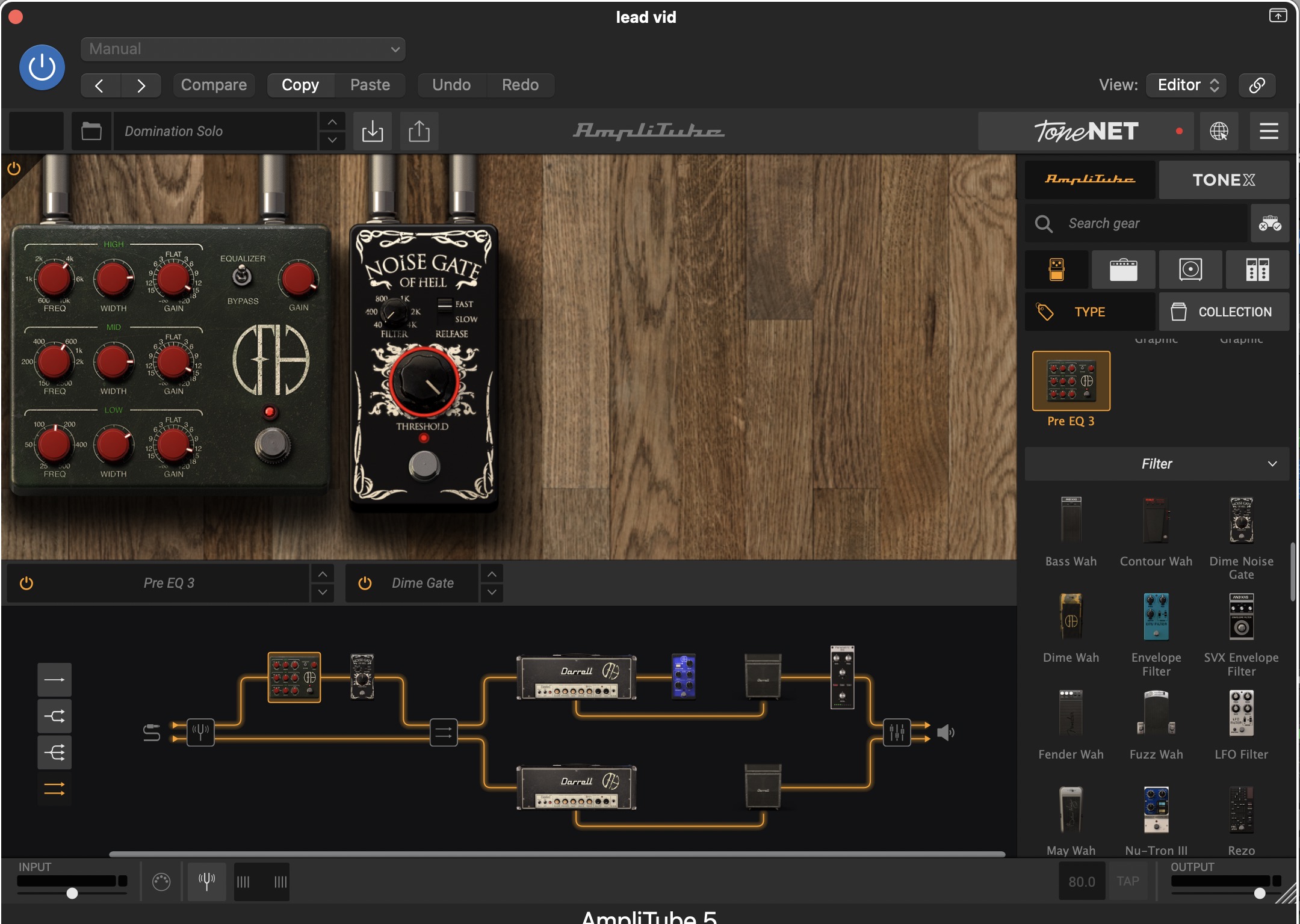Open the View Editor dropdown

(1186, 85)
